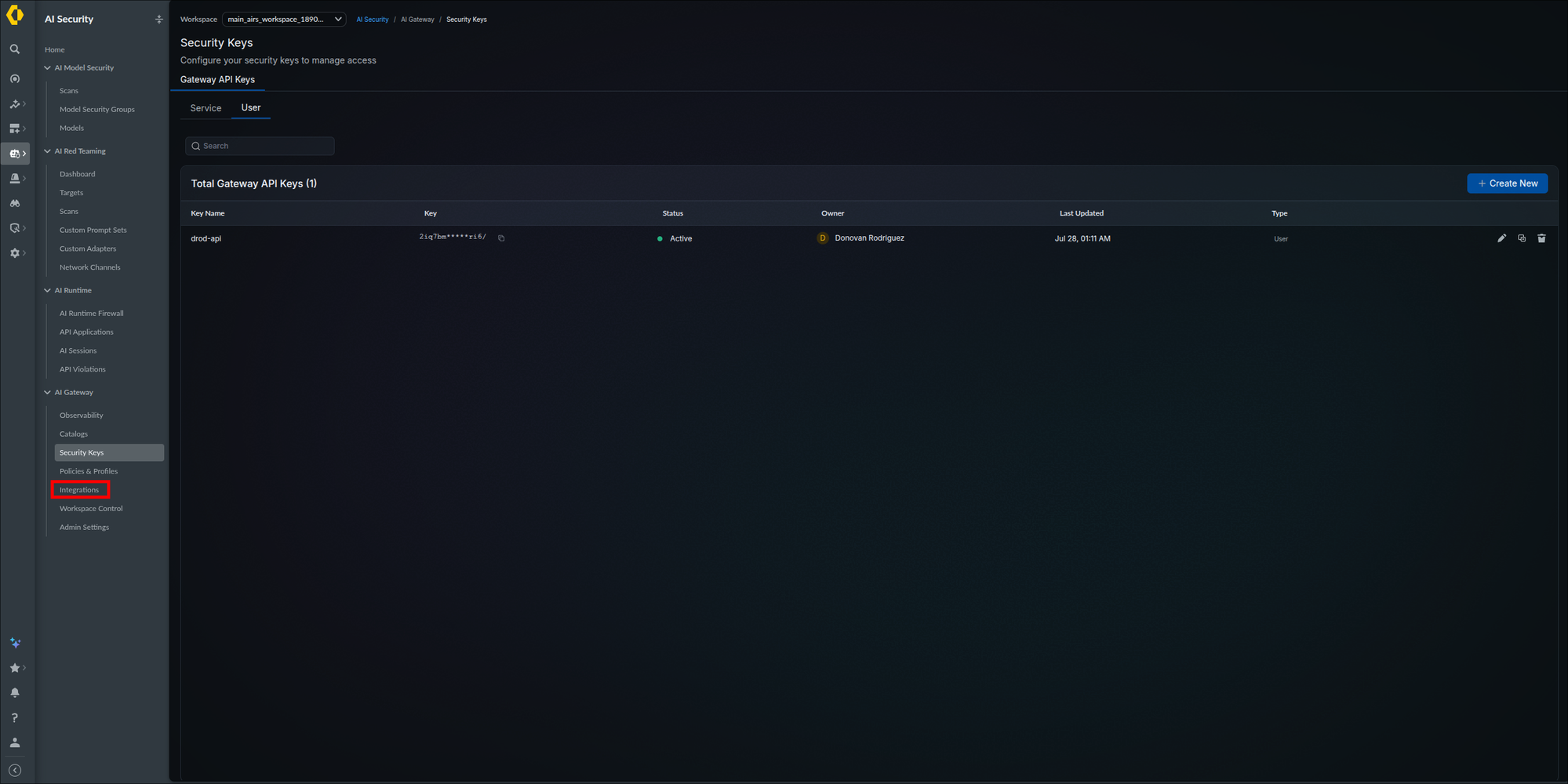This screenshot has width=1568, height=784.
Task: Collapse the rail with circled arrow icon
Action: (15, 771)
